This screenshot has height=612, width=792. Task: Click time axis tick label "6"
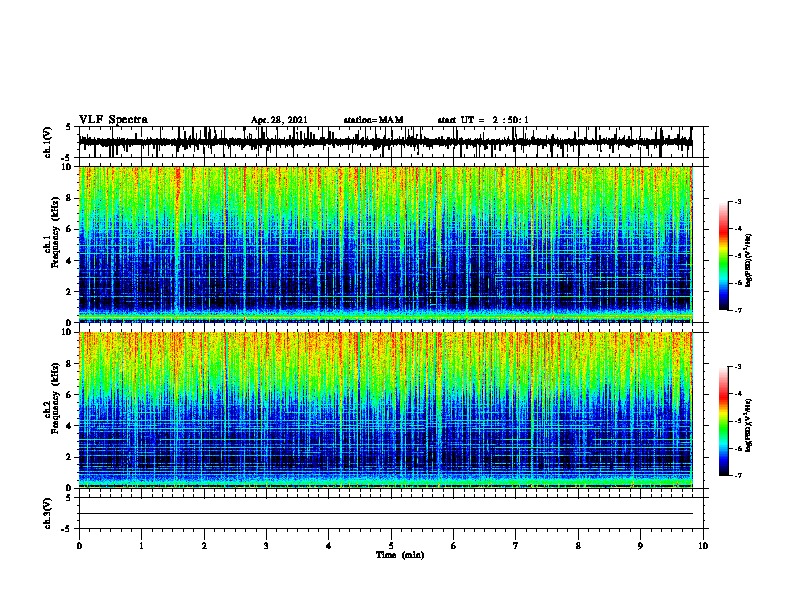pos(454,546)
